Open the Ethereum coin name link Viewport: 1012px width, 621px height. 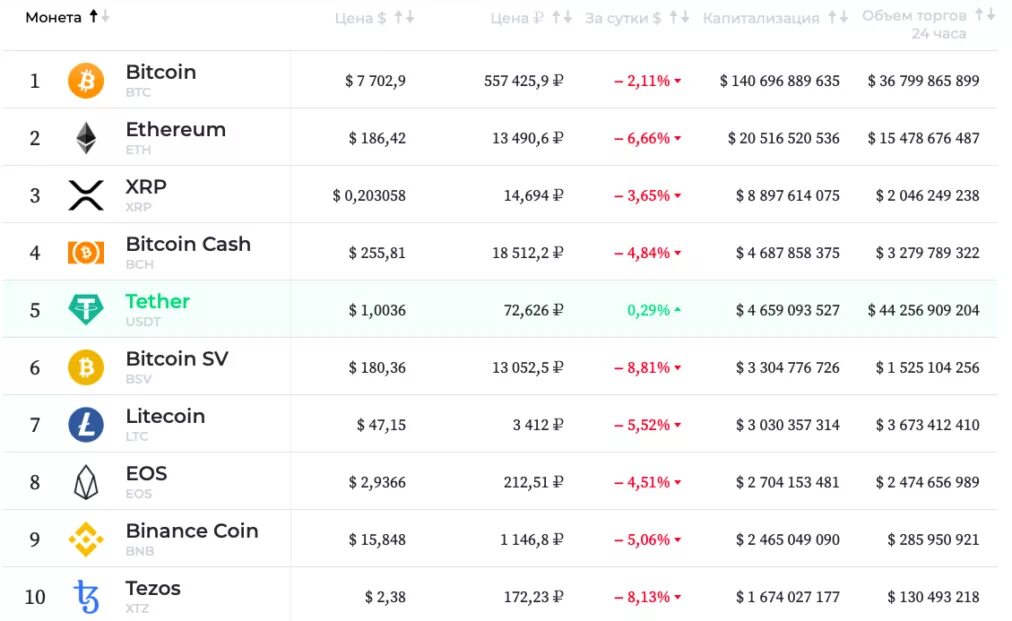click(176, 129)
